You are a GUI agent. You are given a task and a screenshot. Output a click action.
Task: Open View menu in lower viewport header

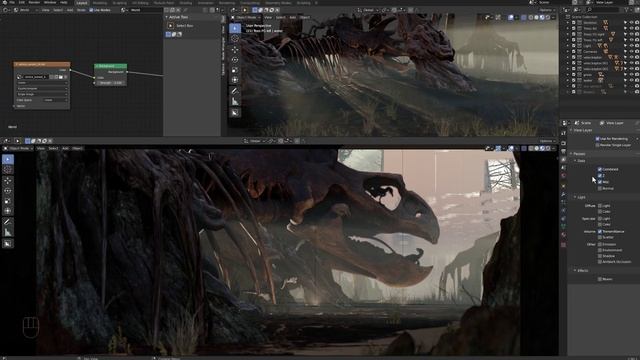(x=41, y=149)
